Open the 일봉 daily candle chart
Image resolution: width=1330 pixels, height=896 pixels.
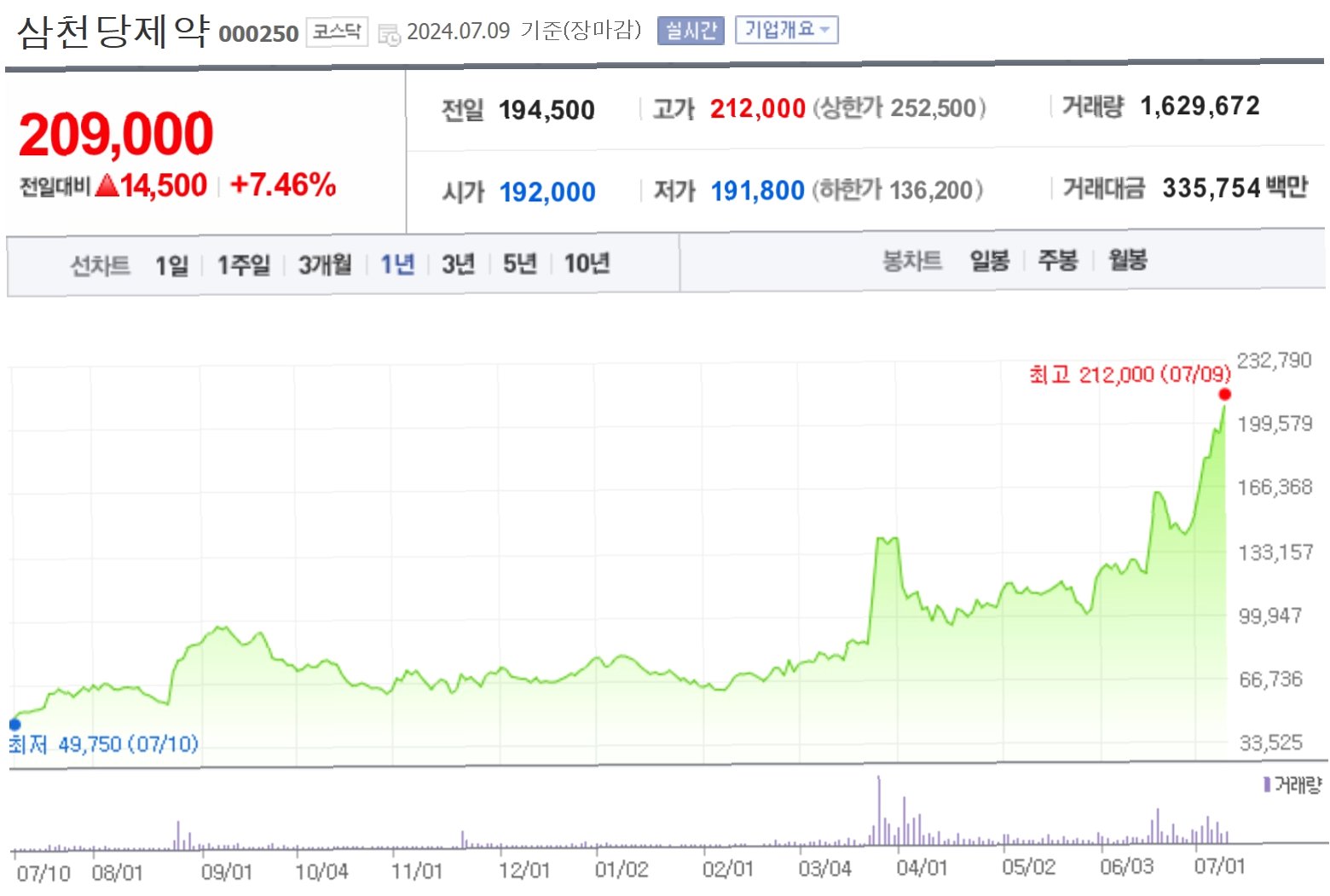pos(989,261)
